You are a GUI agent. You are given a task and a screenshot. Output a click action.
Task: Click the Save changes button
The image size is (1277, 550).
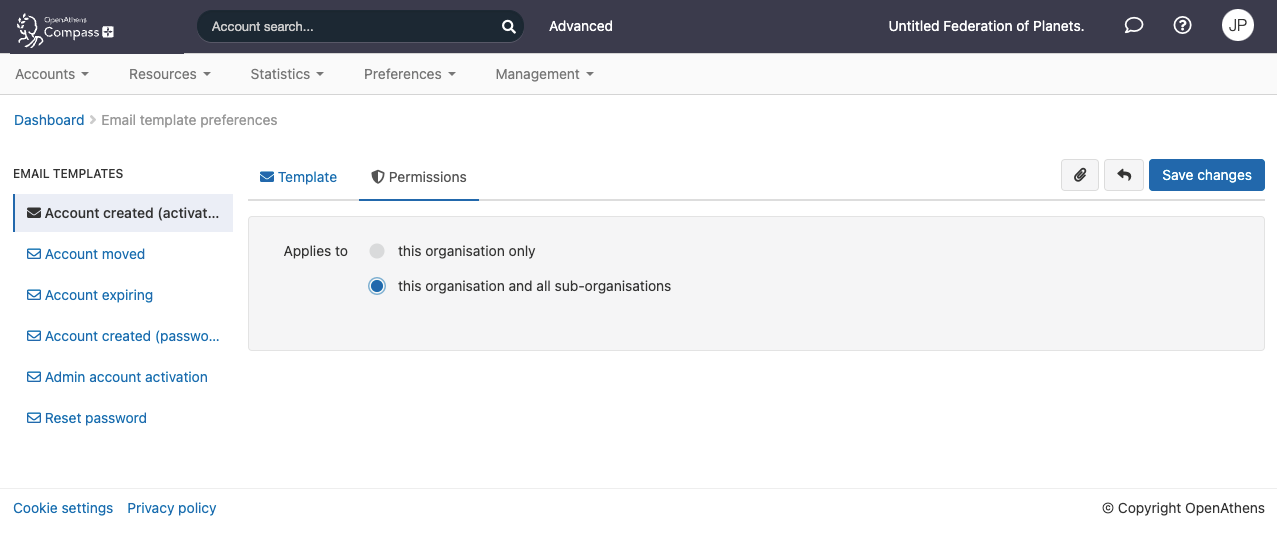tap(1206, 175)
